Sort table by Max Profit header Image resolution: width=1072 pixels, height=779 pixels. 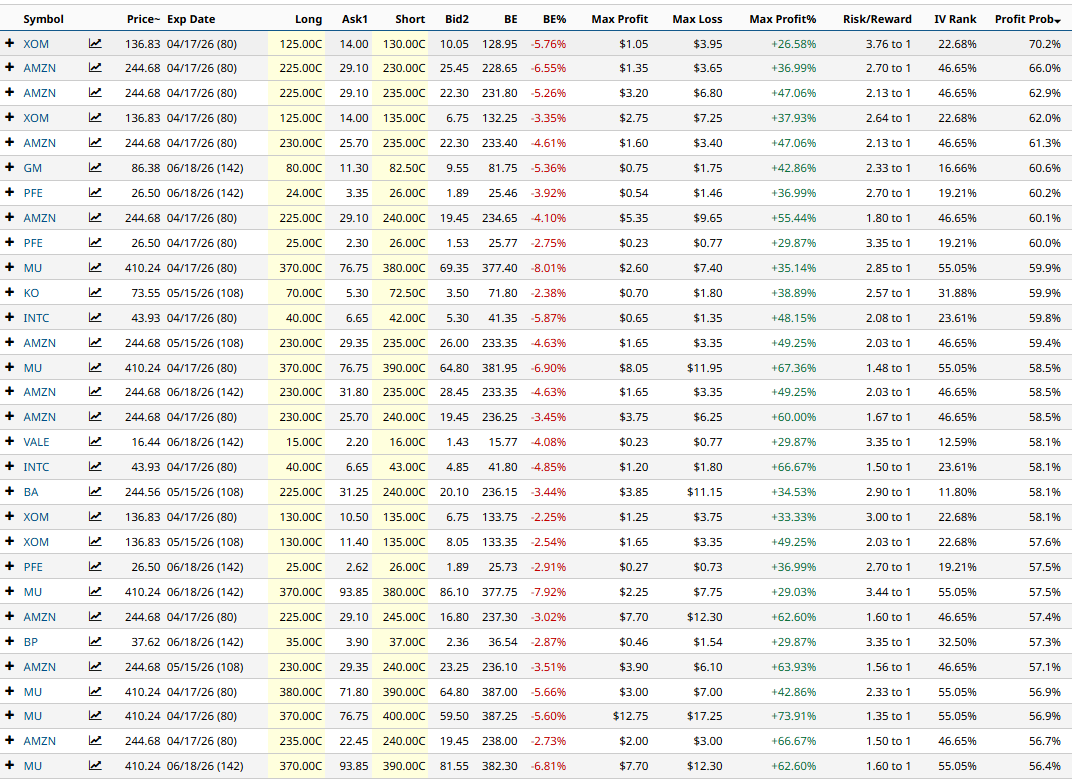point(619,19)
